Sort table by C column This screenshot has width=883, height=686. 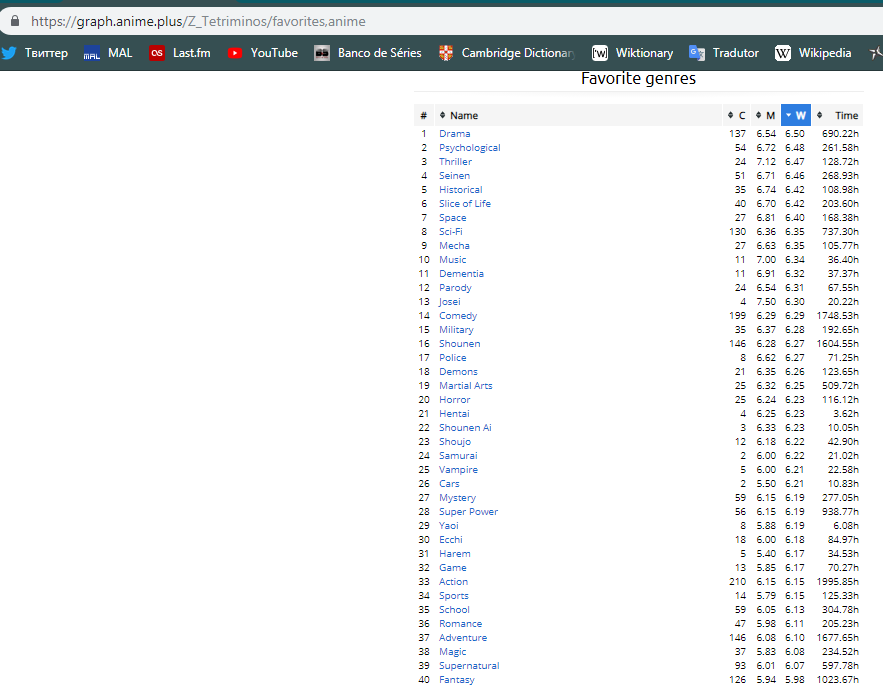[x=737, y=115]
